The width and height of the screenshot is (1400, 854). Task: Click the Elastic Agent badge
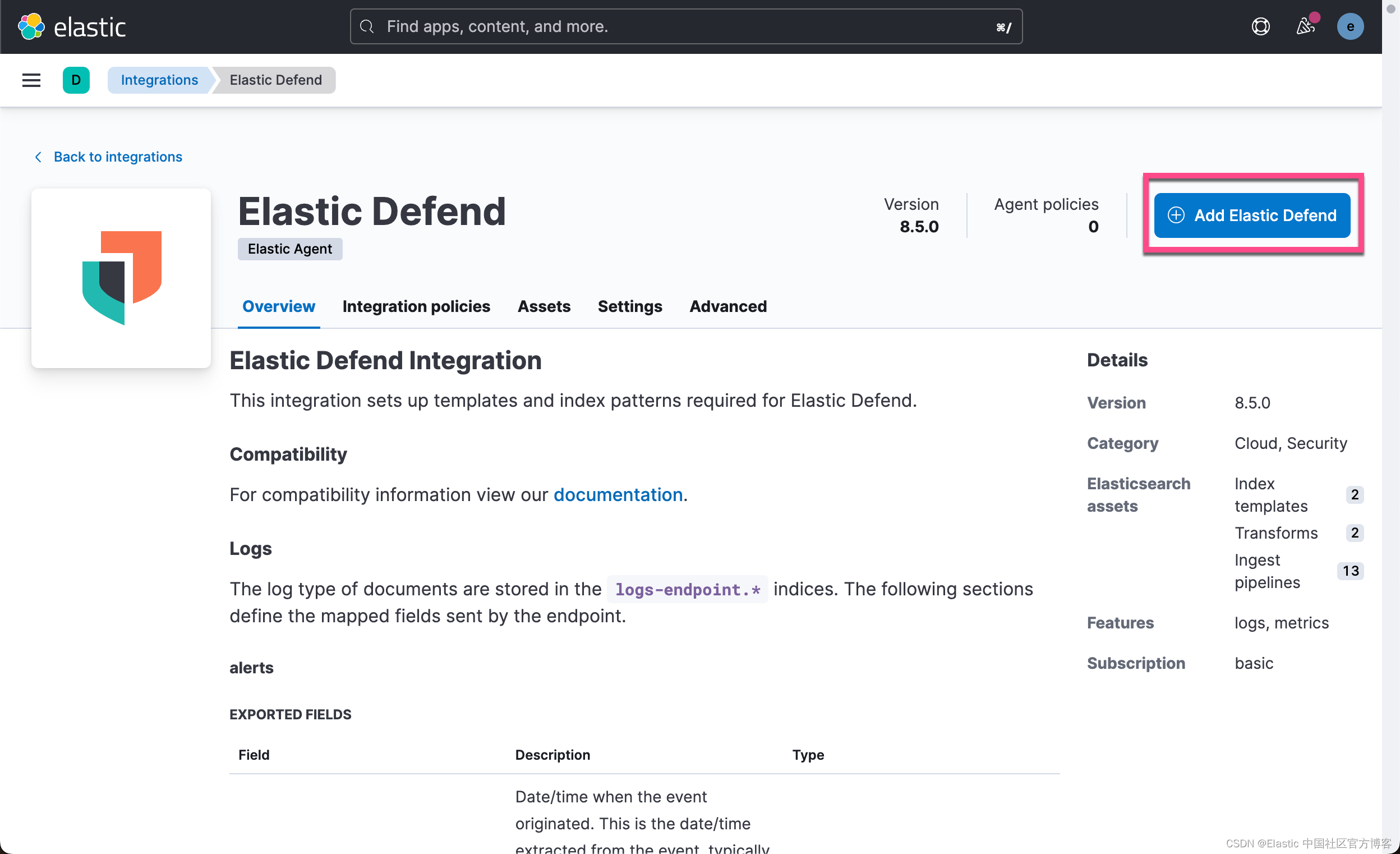290,249
